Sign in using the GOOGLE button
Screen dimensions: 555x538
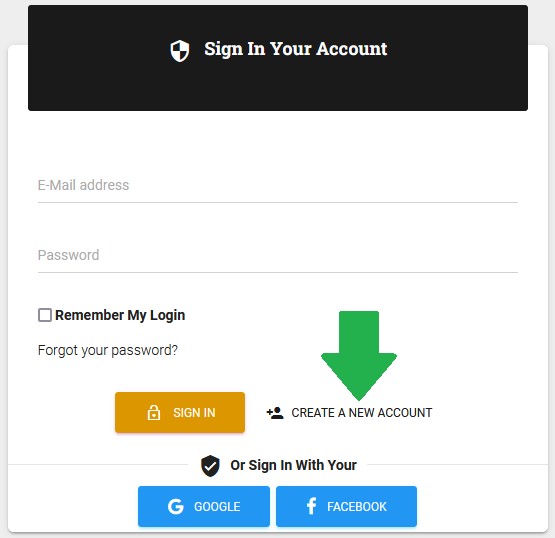(x=204, y=506)
